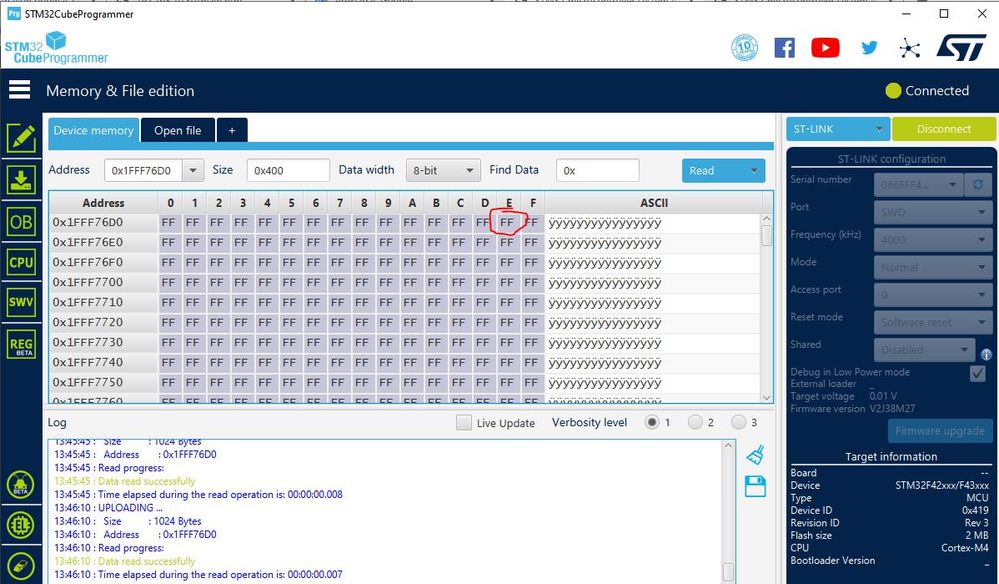The height and width of the screenshot is (584, 999).
Task: Refresh the ST-LINK serial number list
Action: pos(977,185)
